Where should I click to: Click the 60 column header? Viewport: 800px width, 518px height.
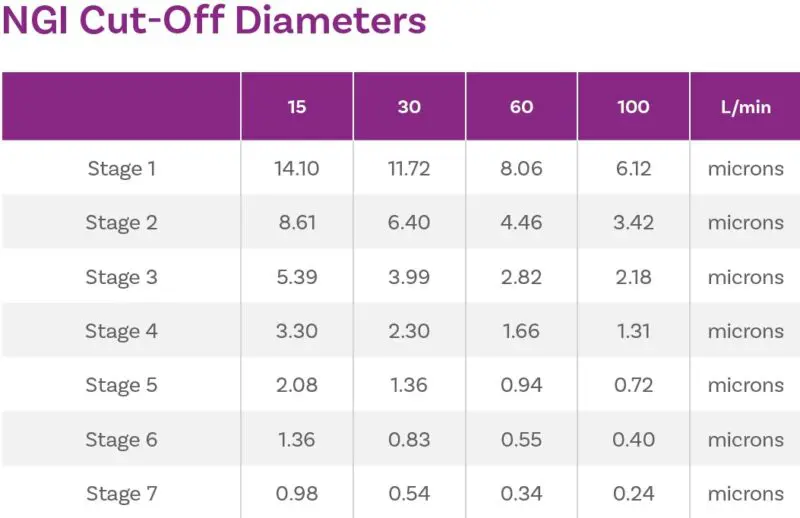click(521, 107)
